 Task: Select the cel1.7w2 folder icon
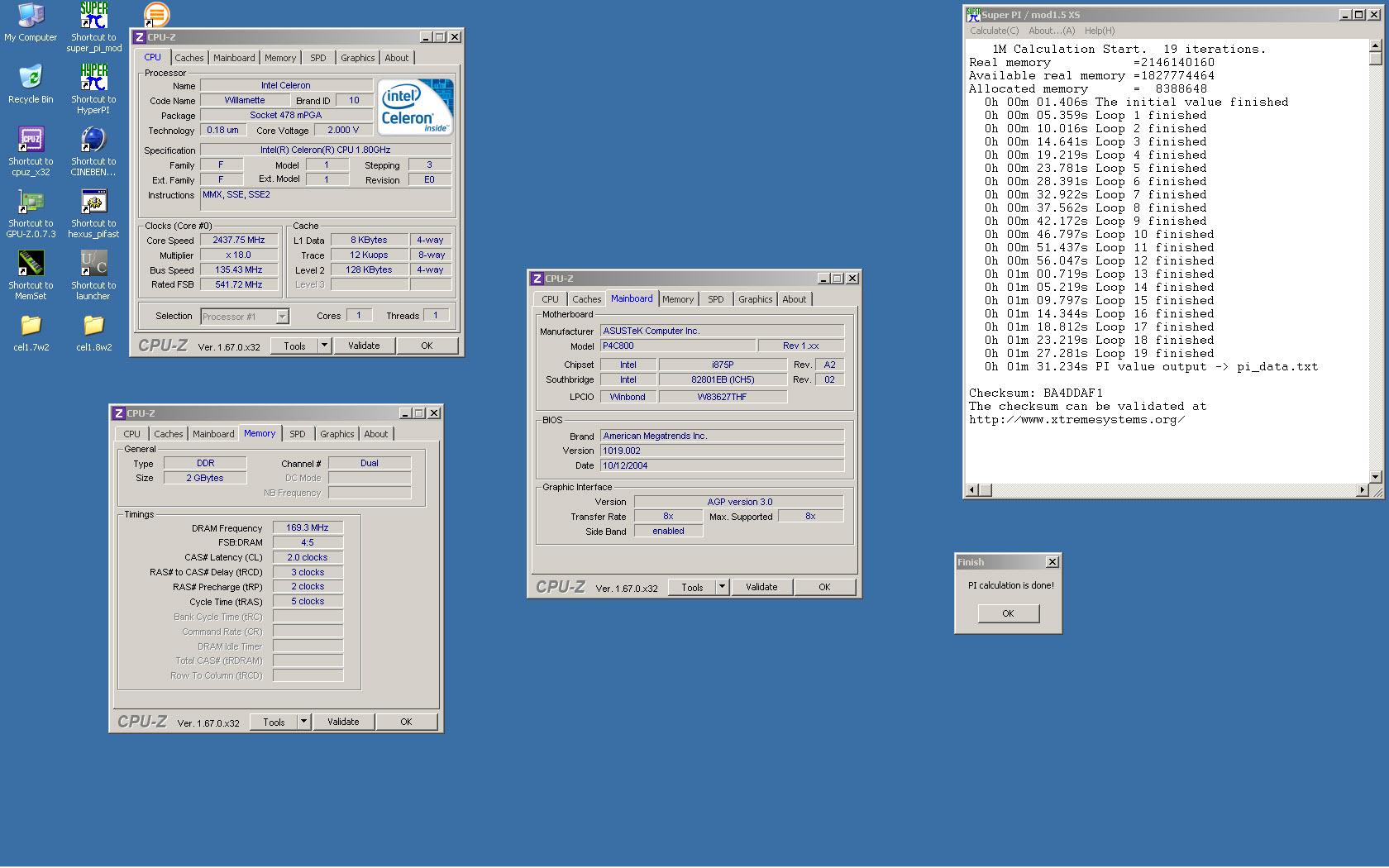31,332
